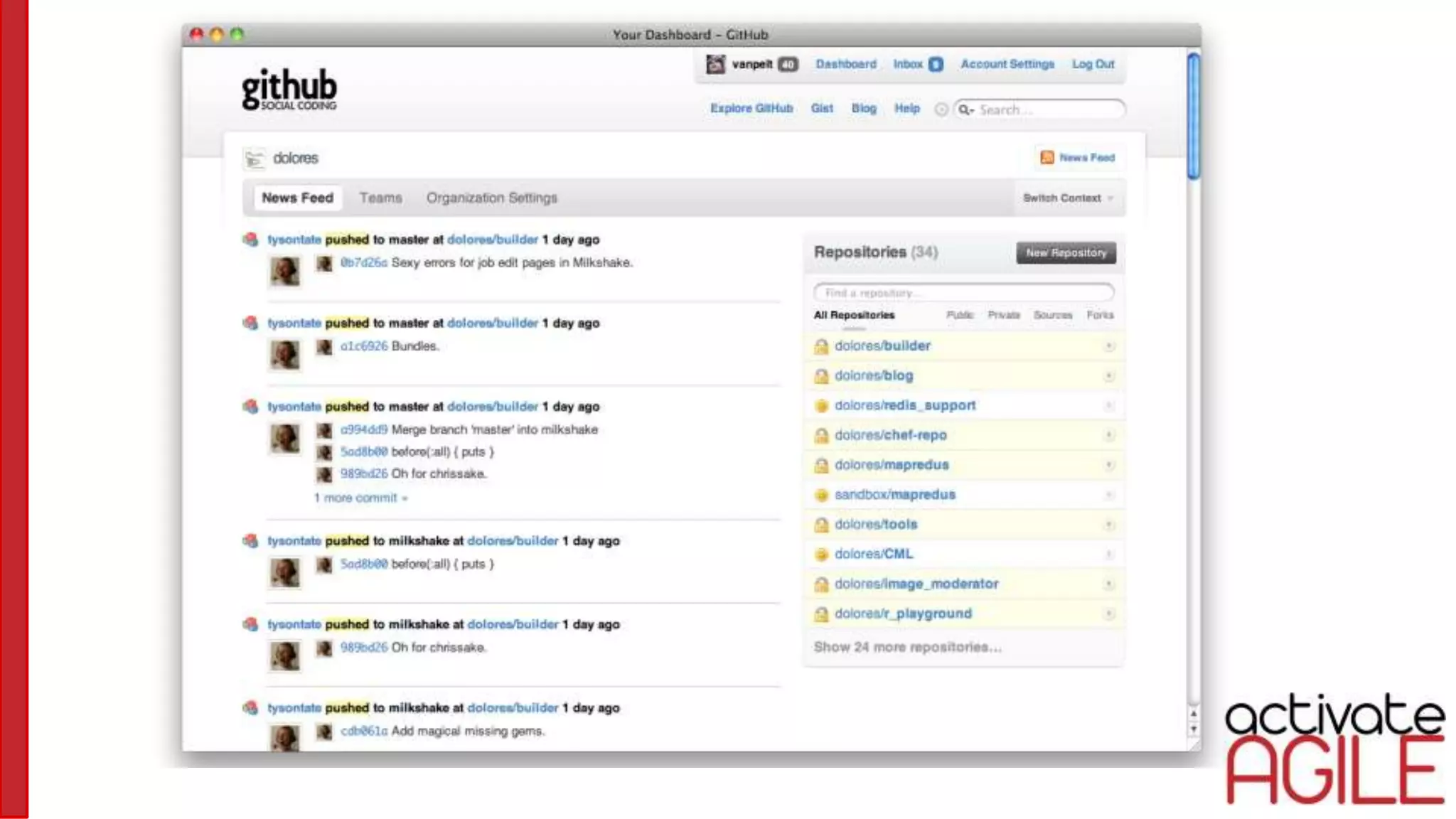Screen dimensions: 1456x819
Task: Click the lock icon beside dolores/builder
Action: point(821,346)
